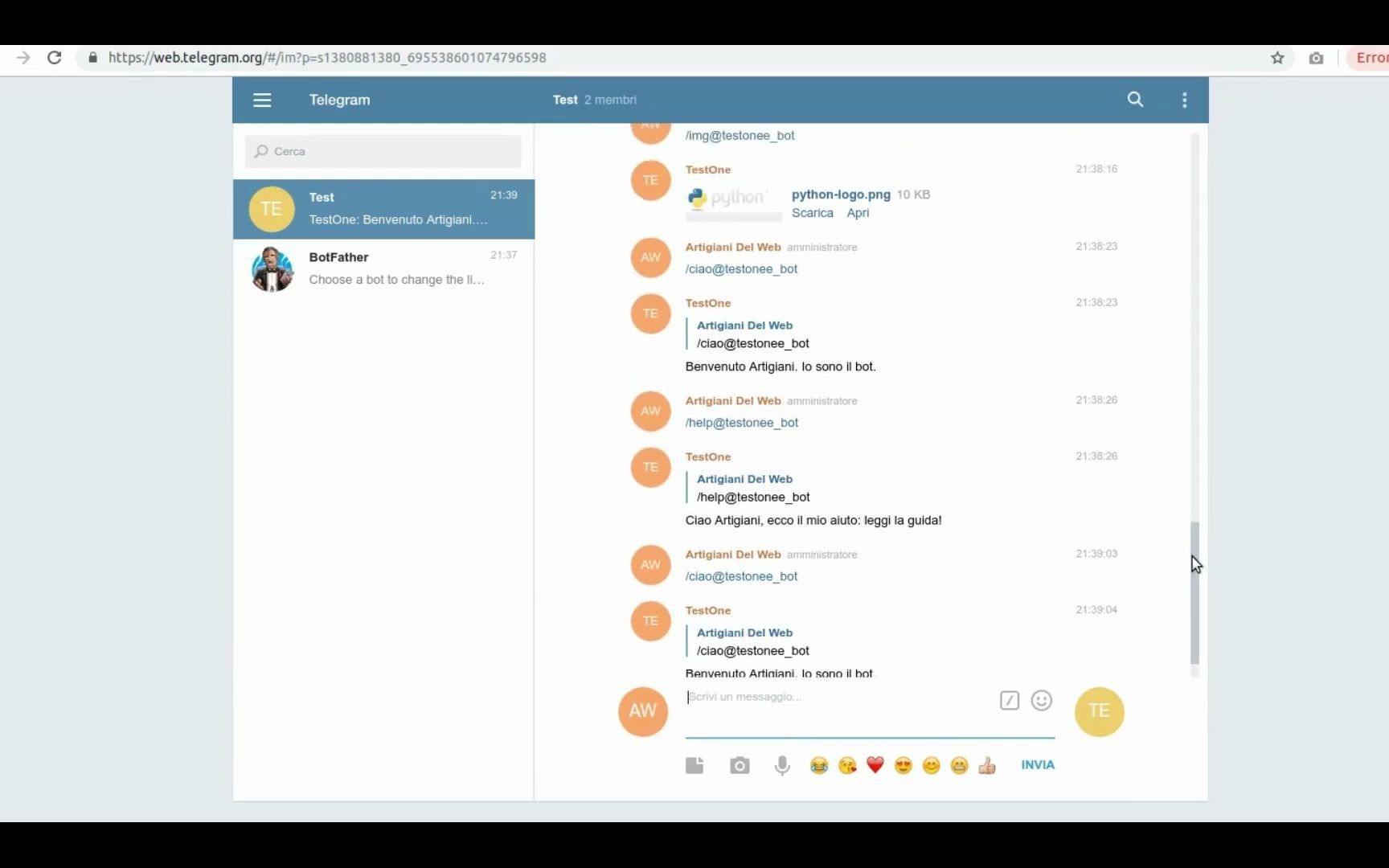Image resolution: width=1389 pixels, height=868 pixels.
Task: Open chat search magnifier icon in header
Action: click(1135, 99)
